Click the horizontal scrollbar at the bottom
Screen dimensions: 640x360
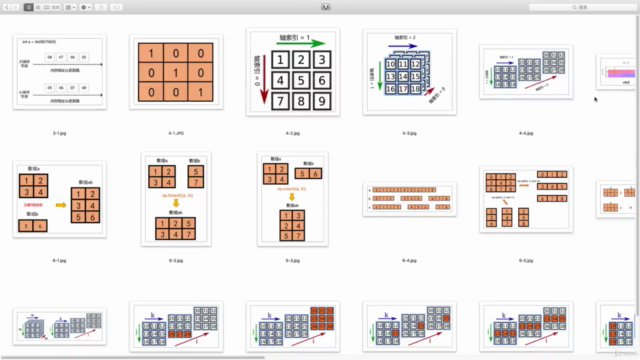(133, 358)
